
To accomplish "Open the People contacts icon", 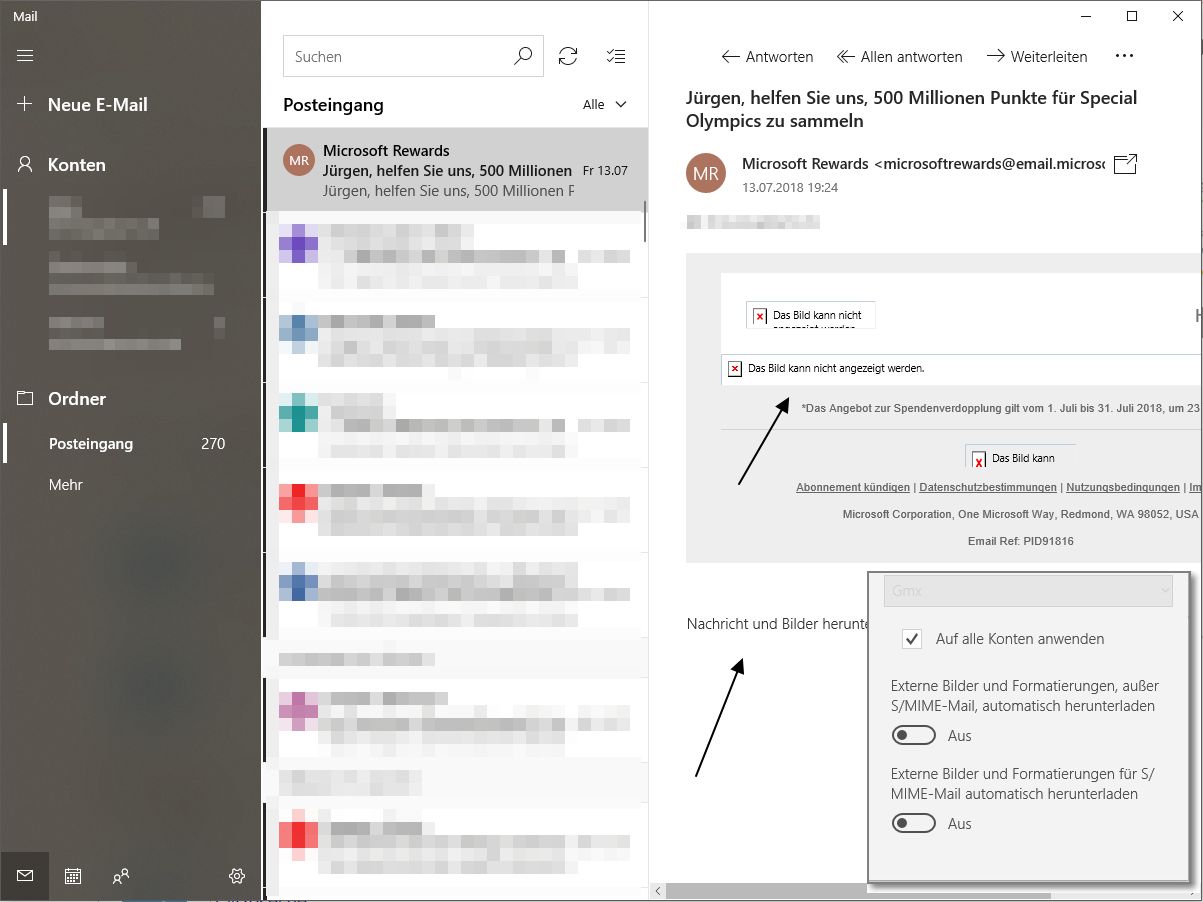I will pos(121,876).
